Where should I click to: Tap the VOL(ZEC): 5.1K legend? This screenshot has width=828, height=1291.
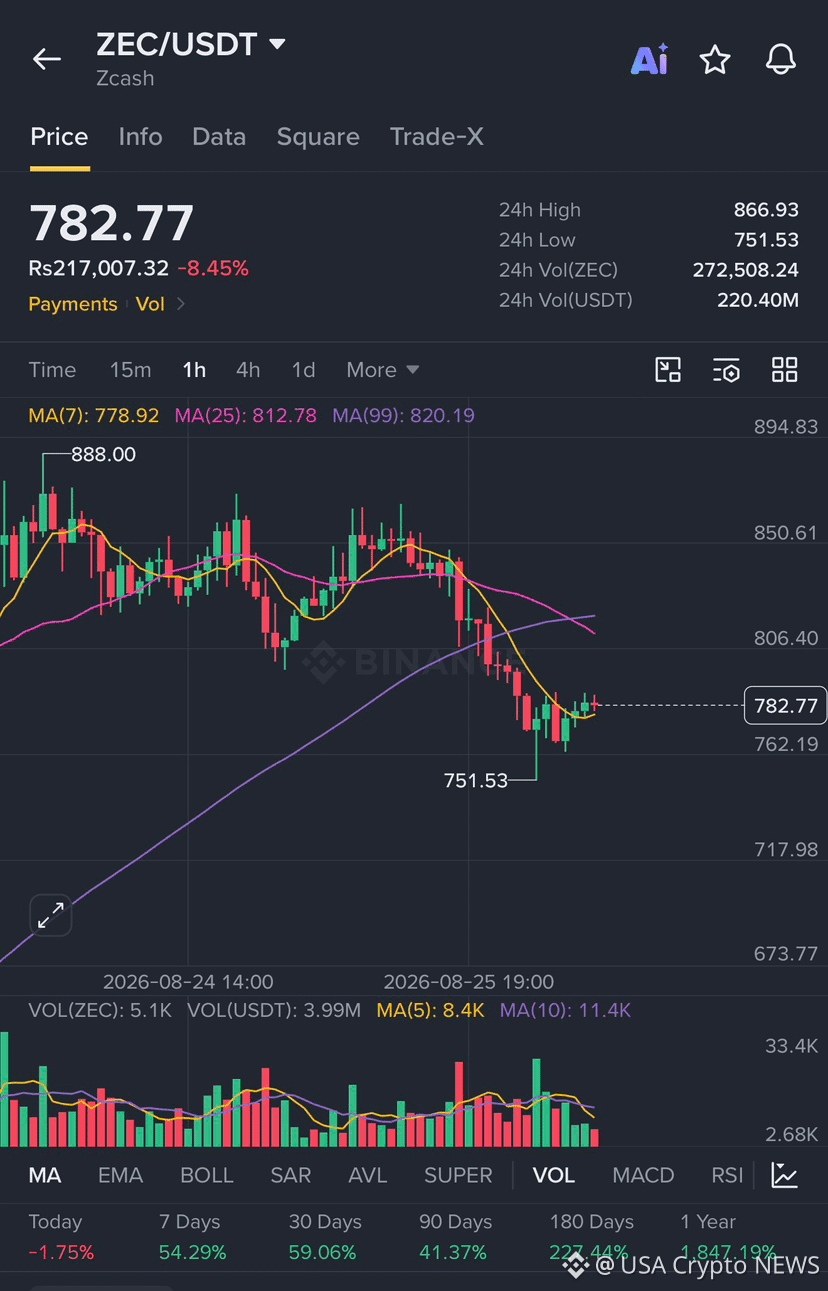coord(100,1010)
